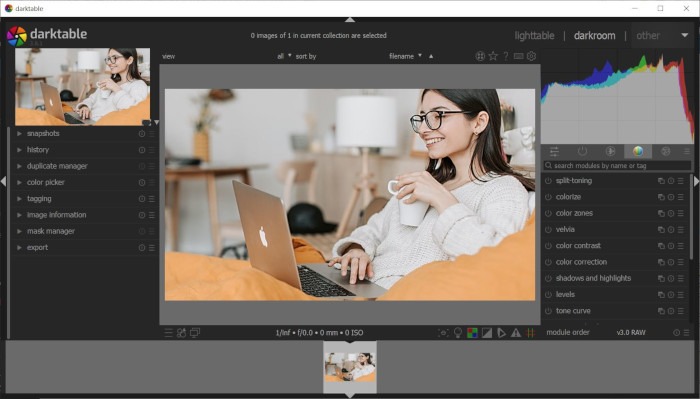
Task: Switch to the darkroom view
Action: pos(594,36)
